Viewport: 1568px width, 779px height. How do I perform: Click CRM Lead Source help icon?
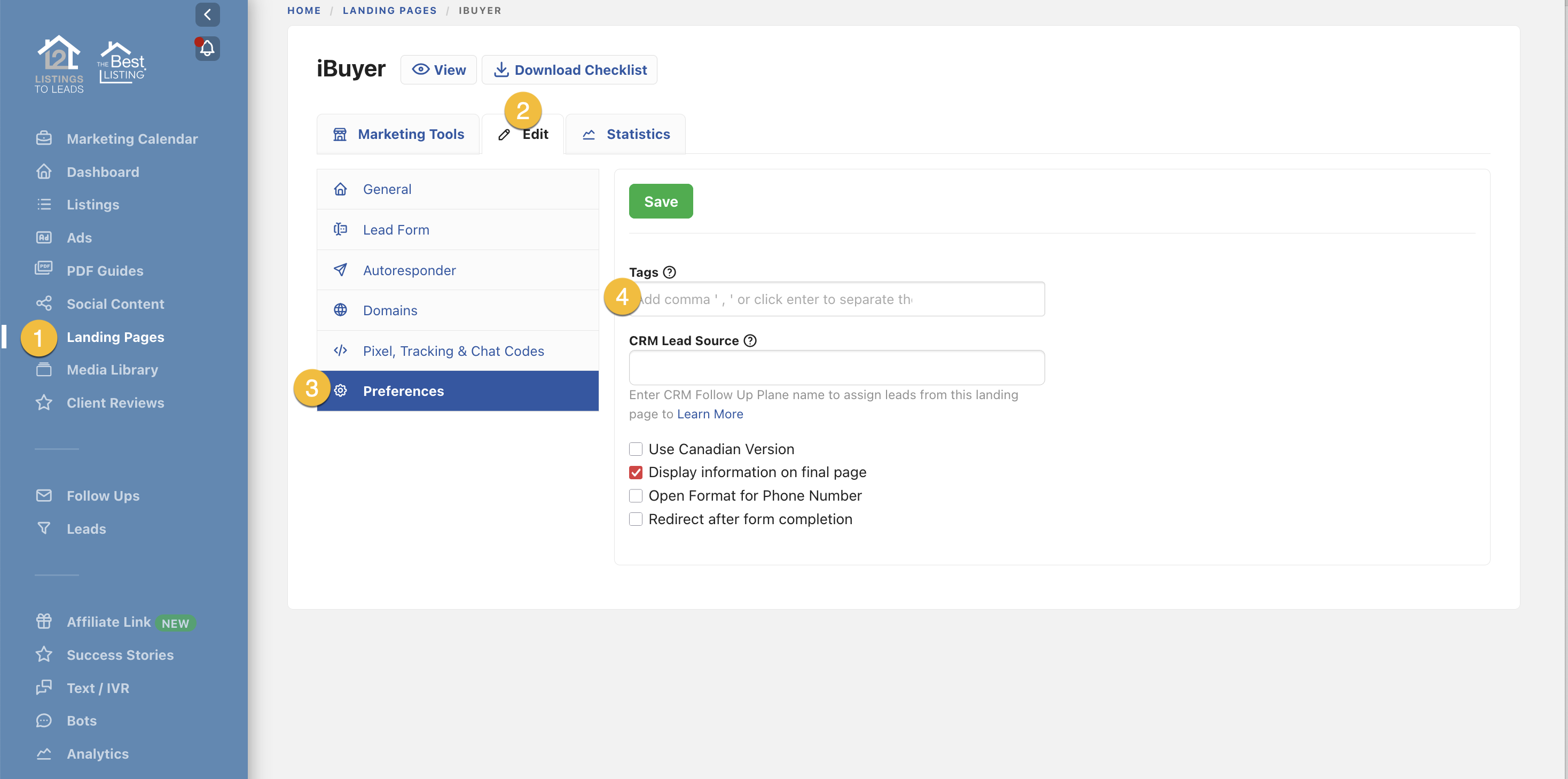(x=750, y=340)
